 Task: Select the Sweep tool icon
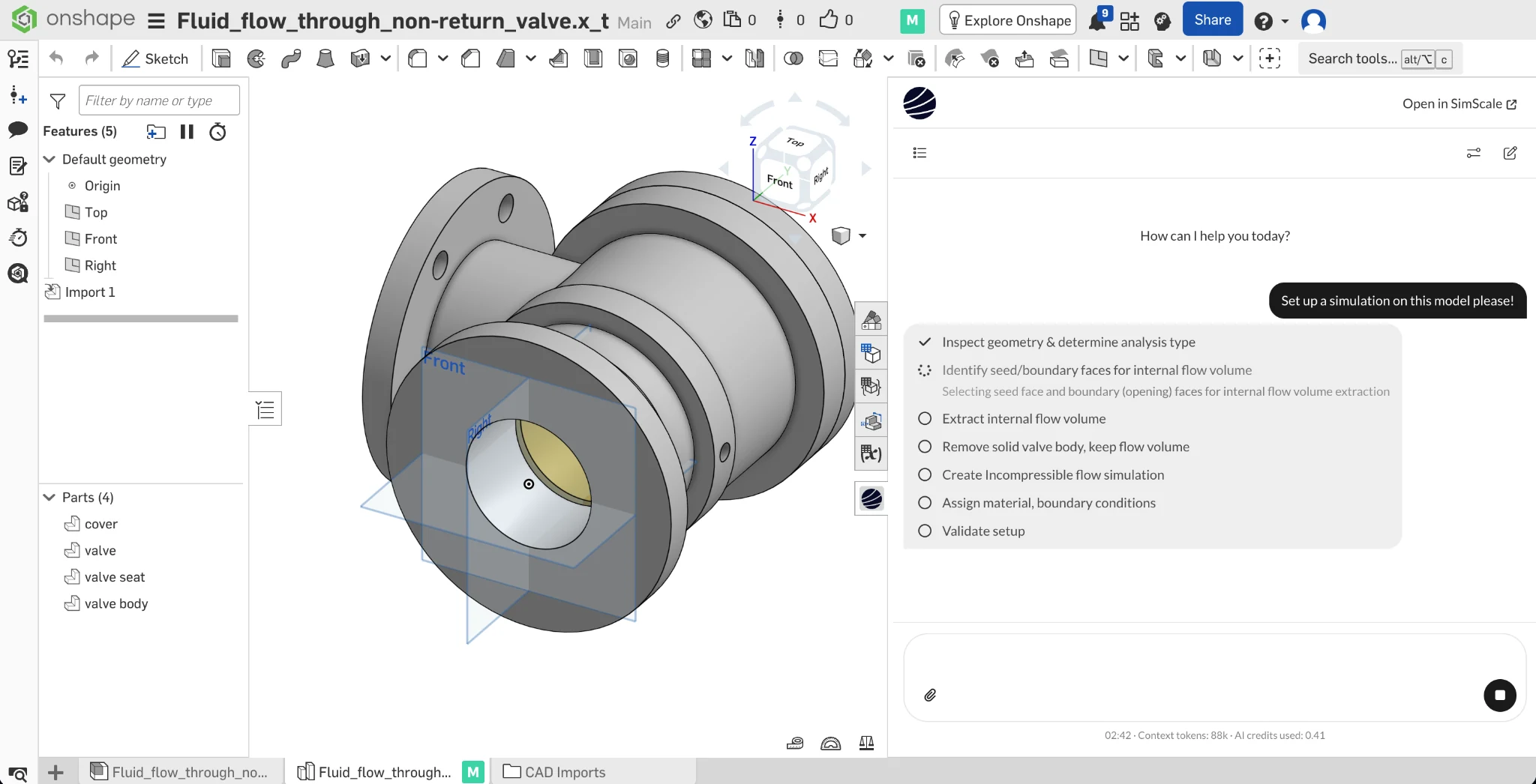click(291, 58)
